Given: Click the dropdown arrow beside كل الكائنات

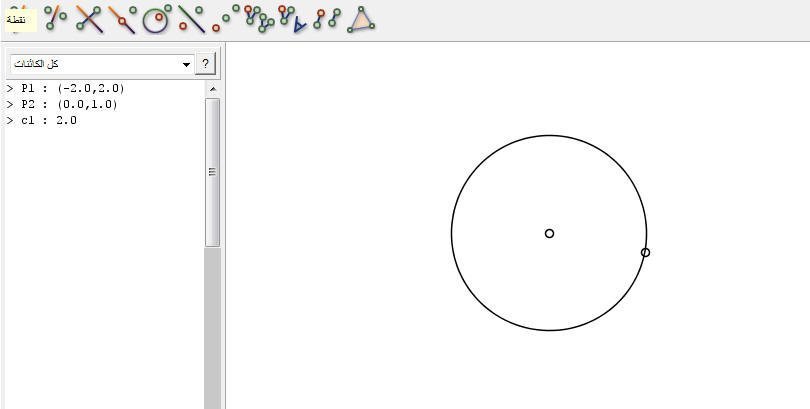Looking at the screenshot, I should pos(186,65).
